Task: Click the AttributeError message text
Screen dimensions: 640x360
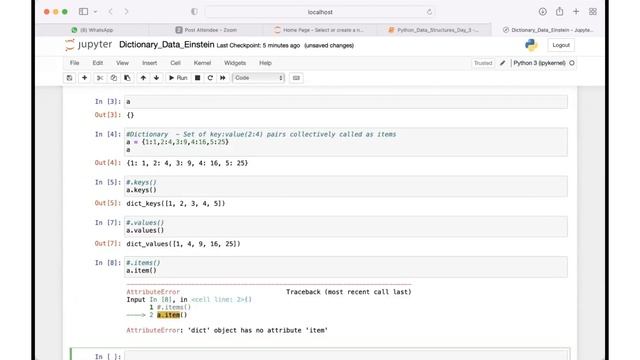Action: tap(227, 330)
